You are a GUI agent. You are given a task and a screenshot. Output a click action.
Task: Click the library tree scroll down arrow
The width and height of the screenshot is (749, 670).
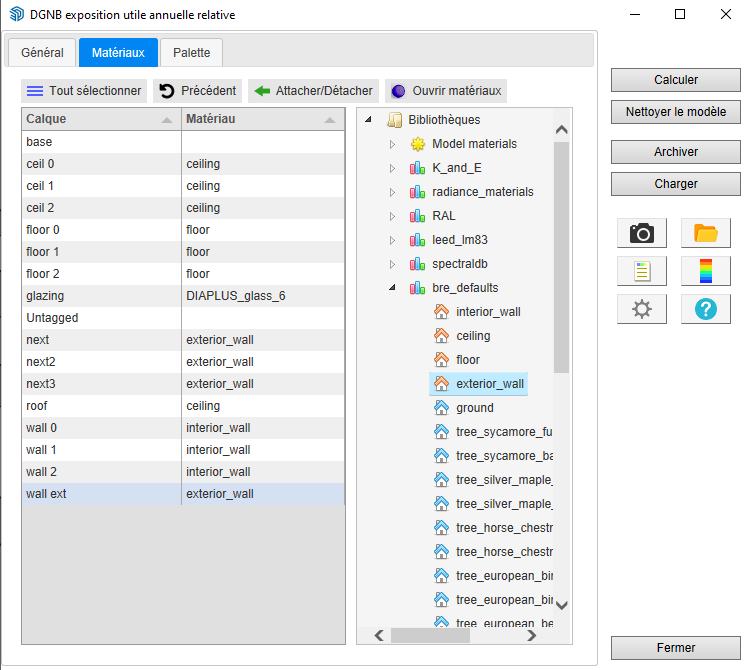(x=562, y=606)
